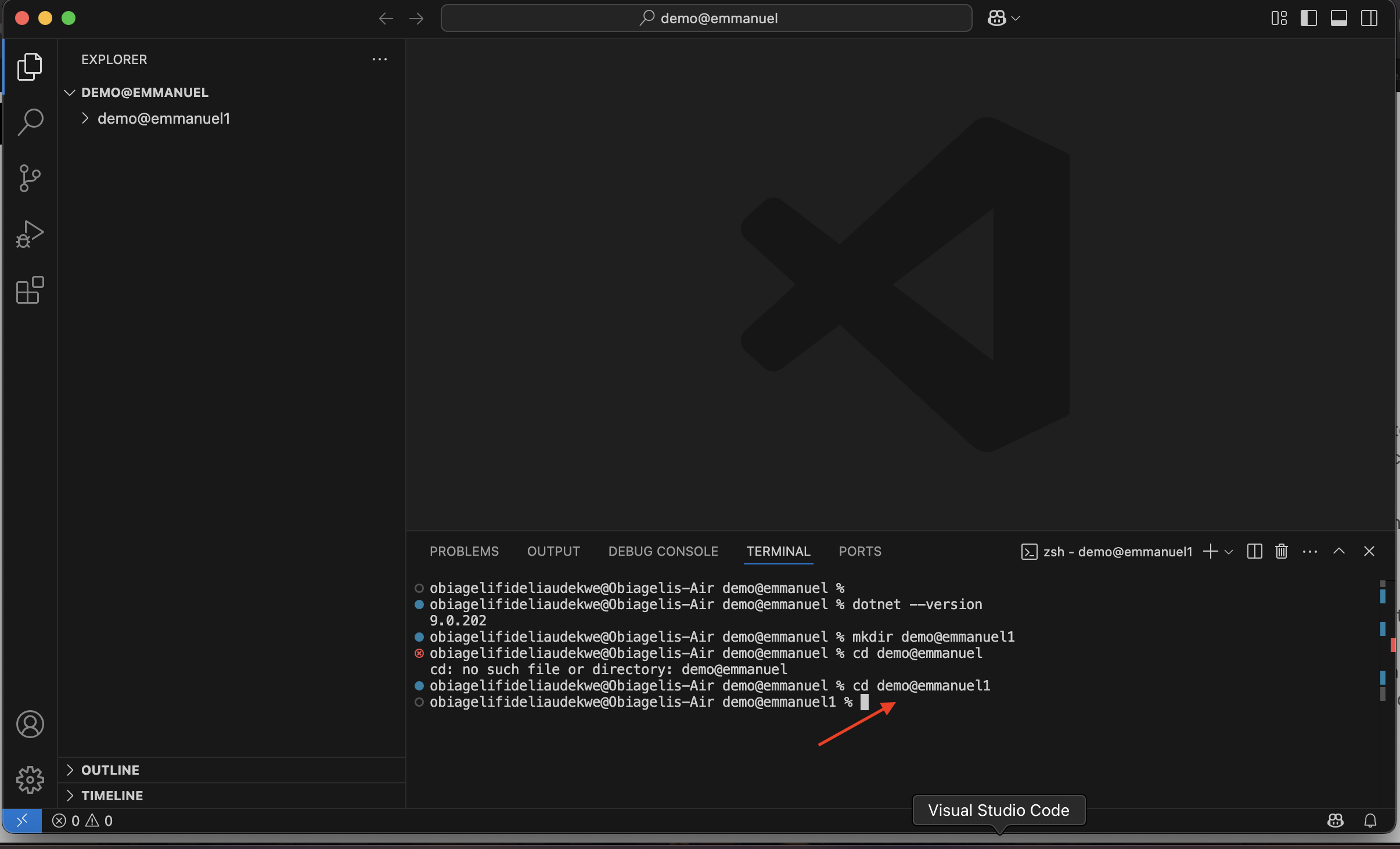
Task: Switch to the PORTS tab
Action: pyautogui.click(x=860, y=551)
